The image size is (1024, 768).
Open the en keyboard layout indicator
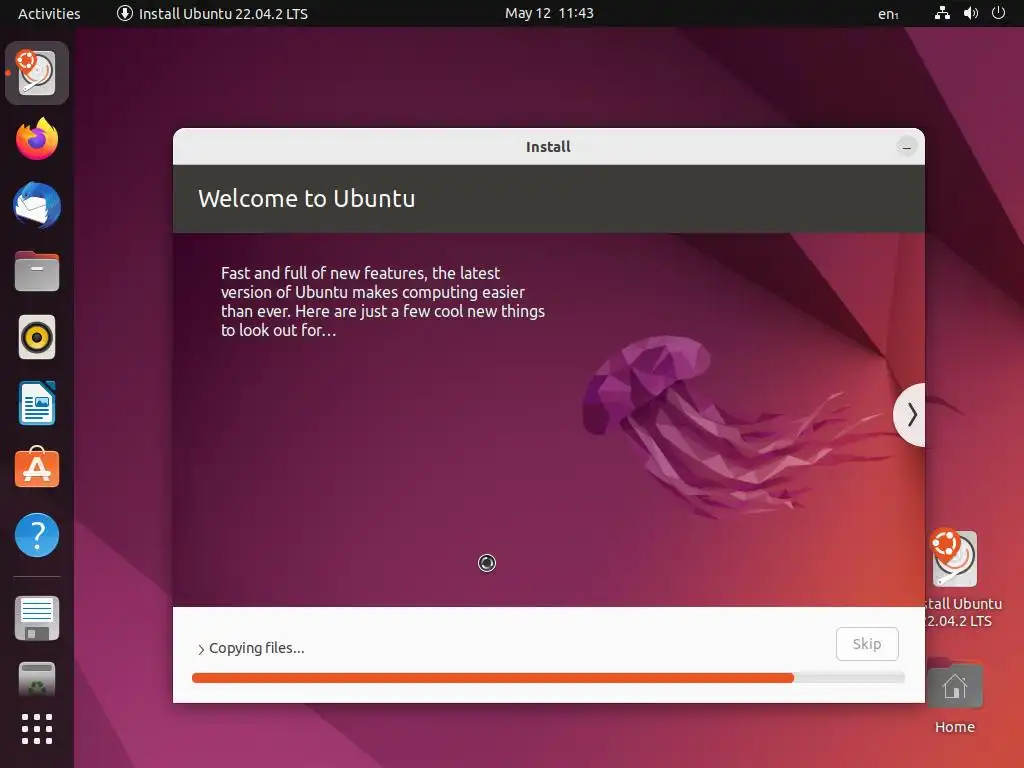pos(888,14)
